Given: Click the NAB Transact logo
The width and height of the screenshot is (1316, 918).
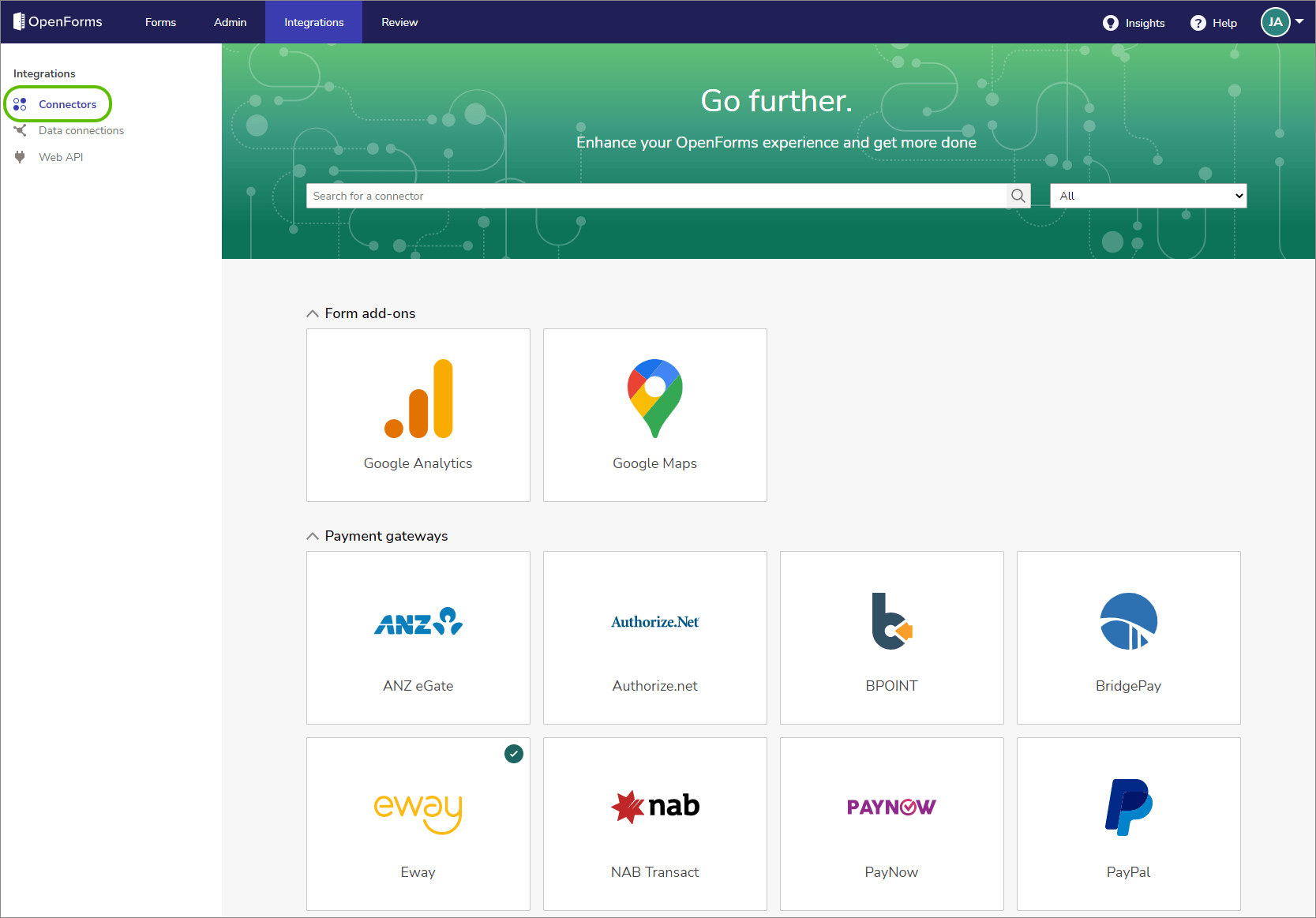Looking at the screenshot, I should tap(655, 806).
